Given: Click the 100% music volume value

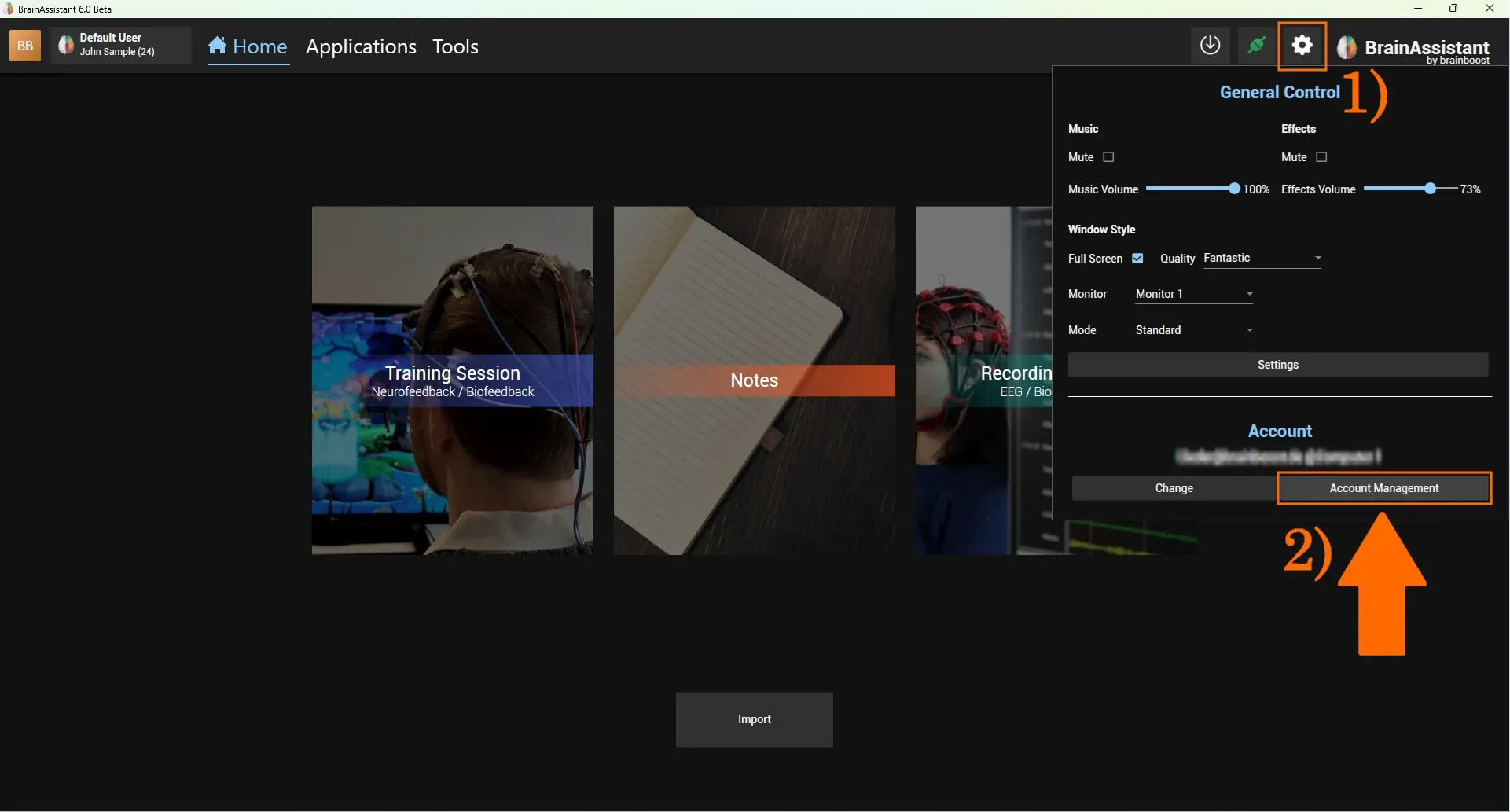Looking at the screenshot, I should coord(1256,189).
